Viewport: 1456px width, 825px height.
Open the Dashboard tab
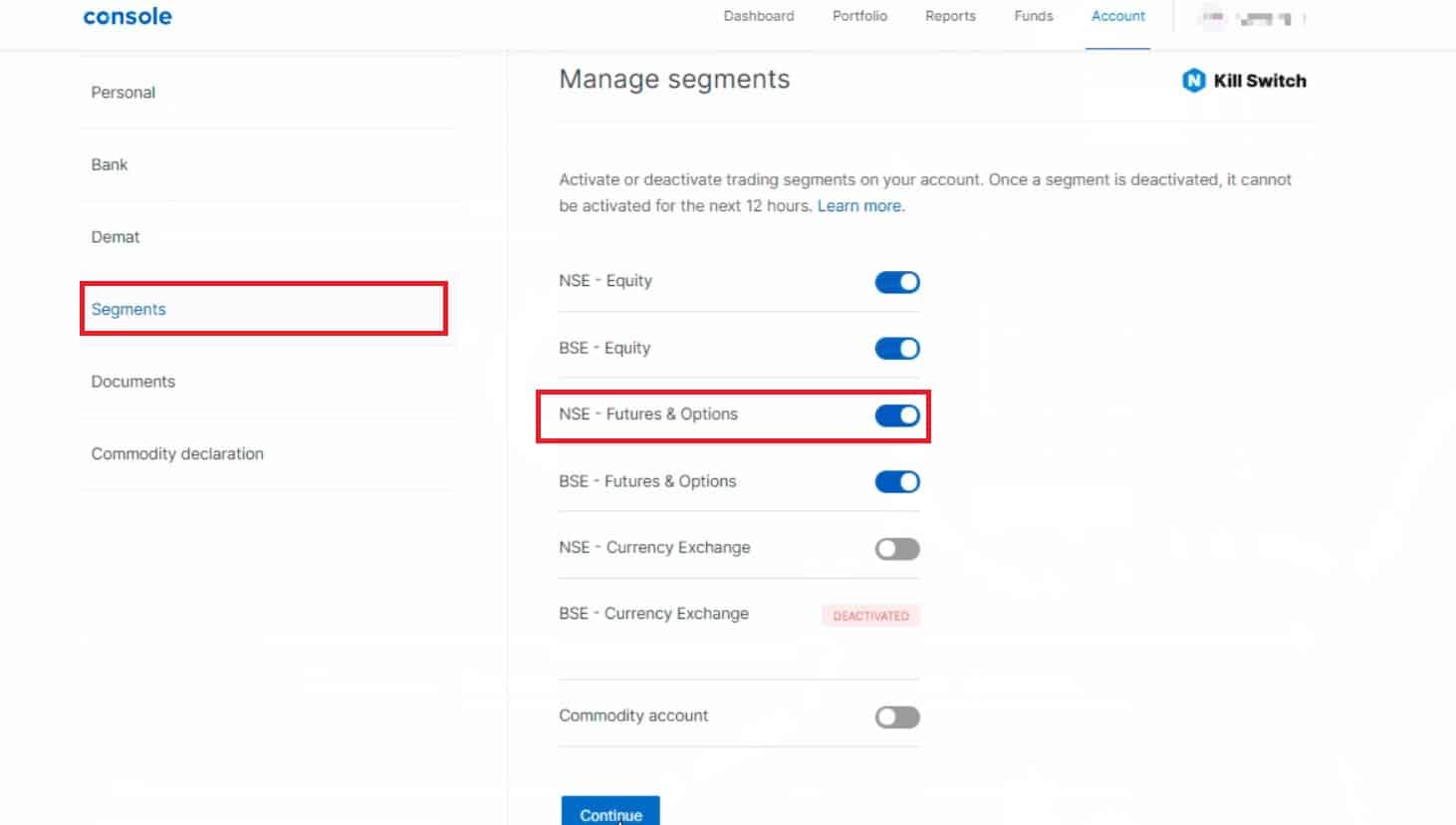[x=759, y=16]
